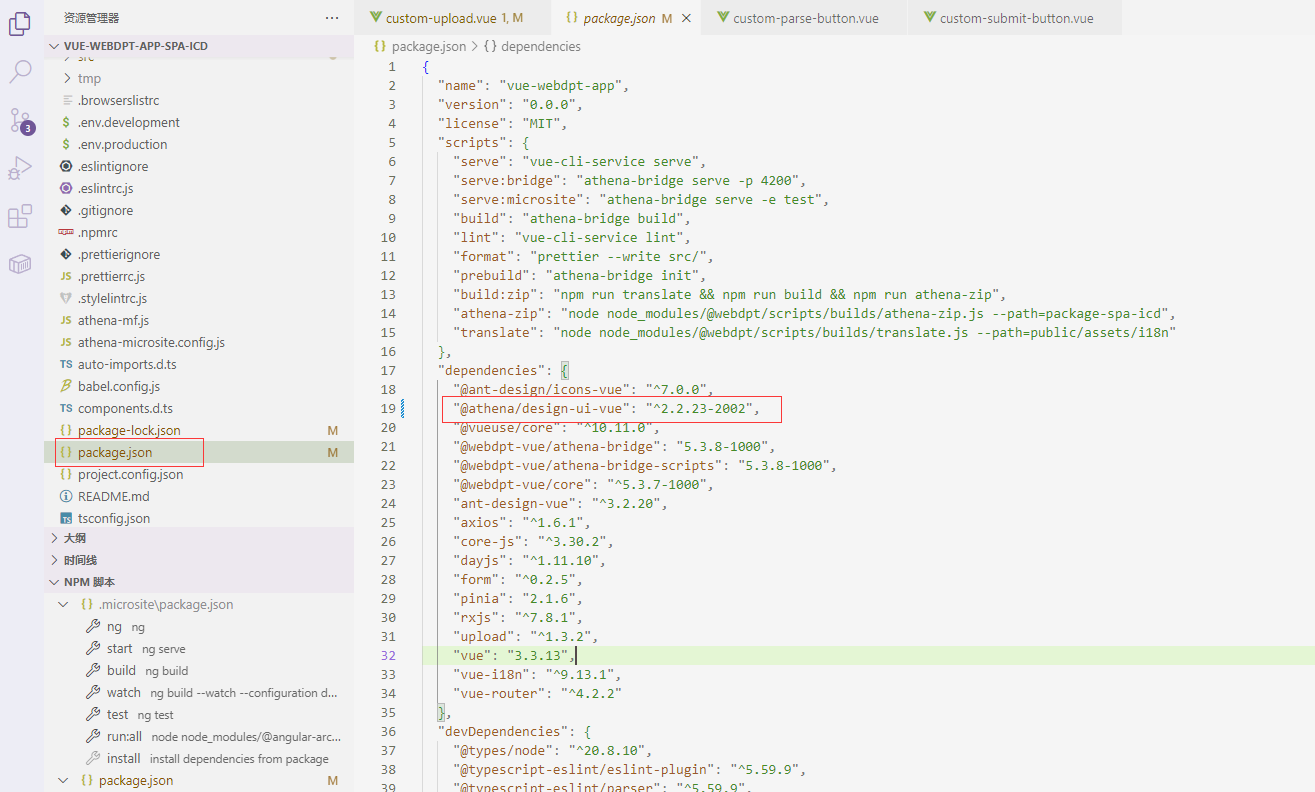Open .env.development file
1315x792 pixels.
(x=129, y=123)
